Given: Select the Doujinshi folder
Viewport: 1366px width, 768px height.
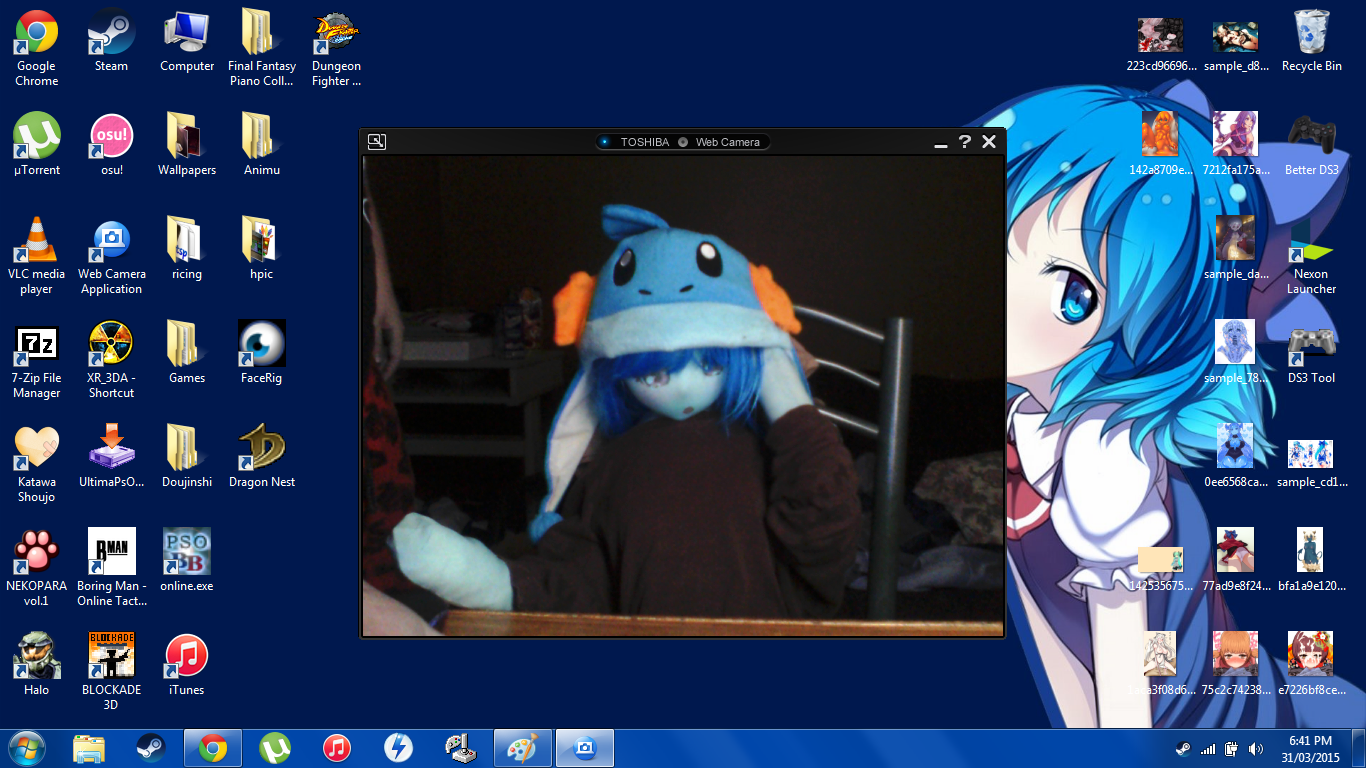Looking at the screenshot, I should point(187,457).
